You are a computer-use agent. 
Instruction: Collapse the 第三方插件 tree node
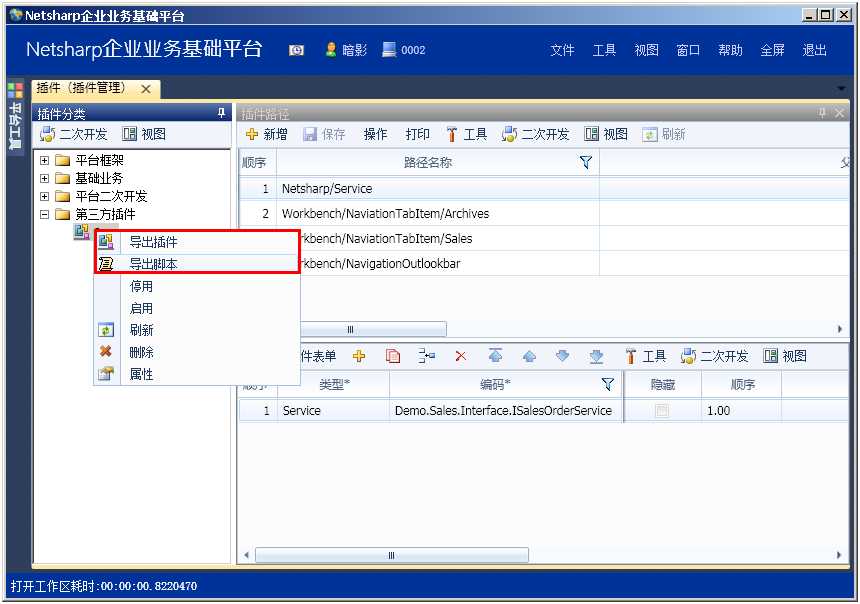tap(44, 214)
